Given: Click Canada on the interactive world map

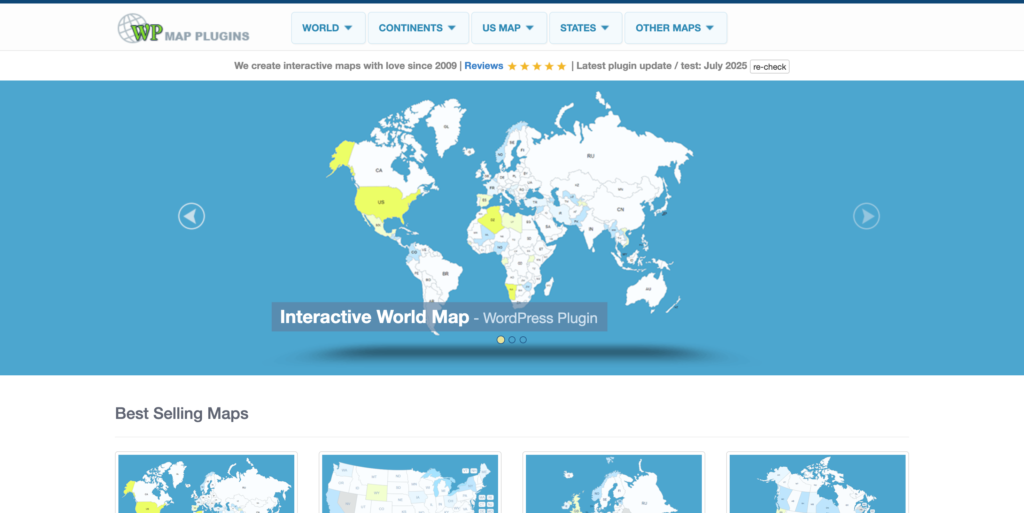Looking at the screenshot, I should pyautogui.click(x=379, y=168).
